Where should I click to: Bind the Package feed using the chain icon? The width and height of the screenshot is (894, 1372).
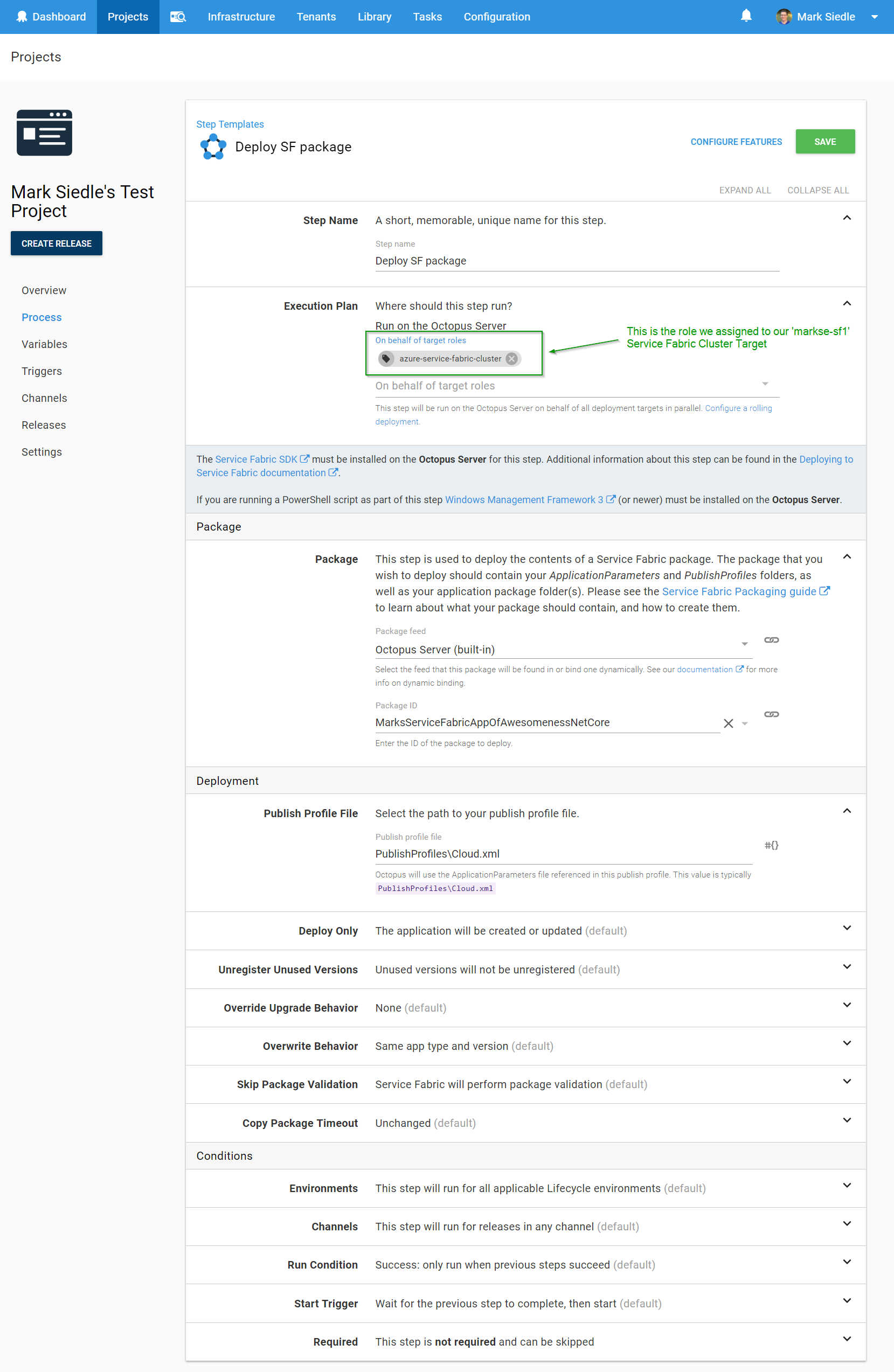tap(771, 640)
